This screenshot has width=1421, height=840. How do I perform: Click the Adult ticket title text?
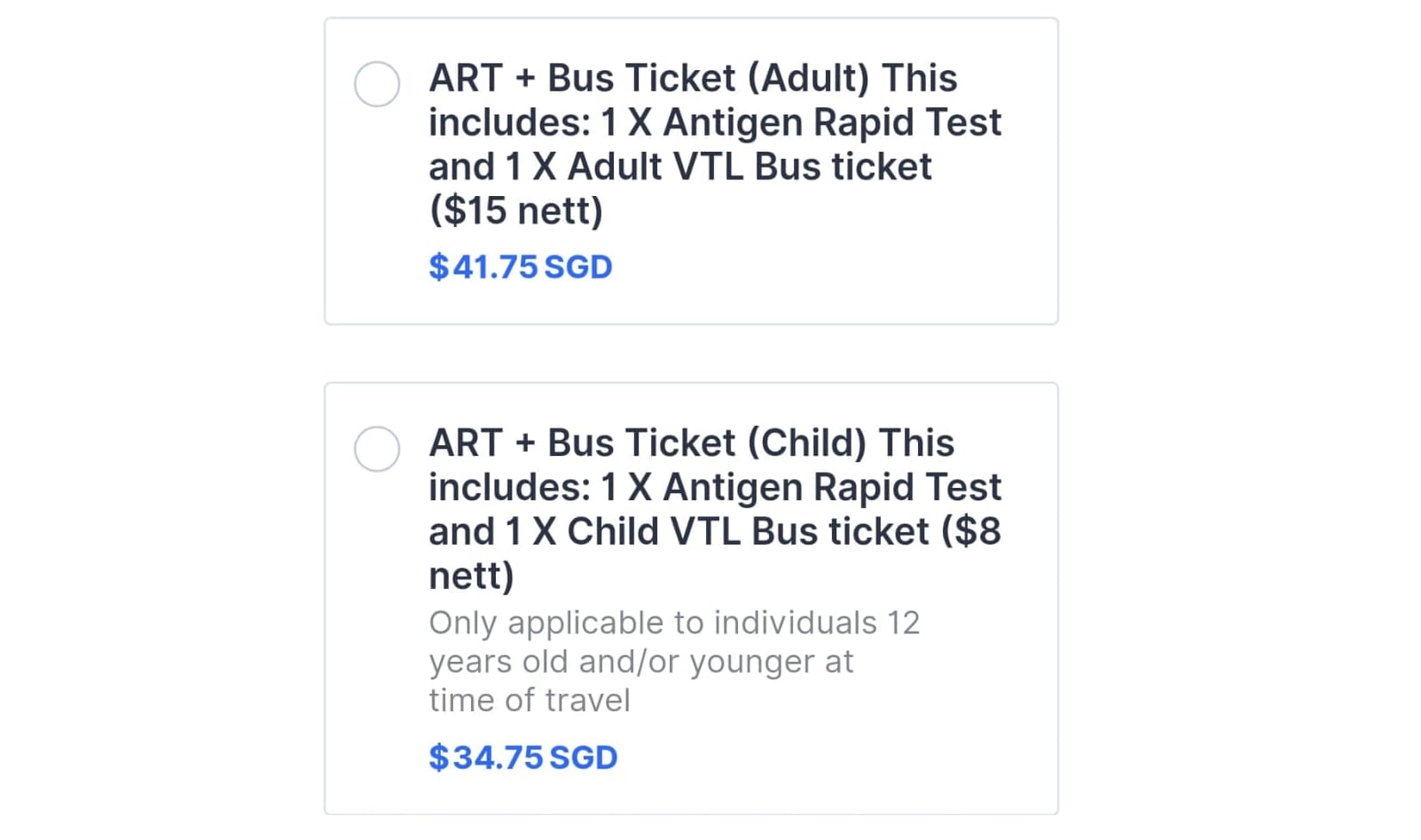click(692, 78)
